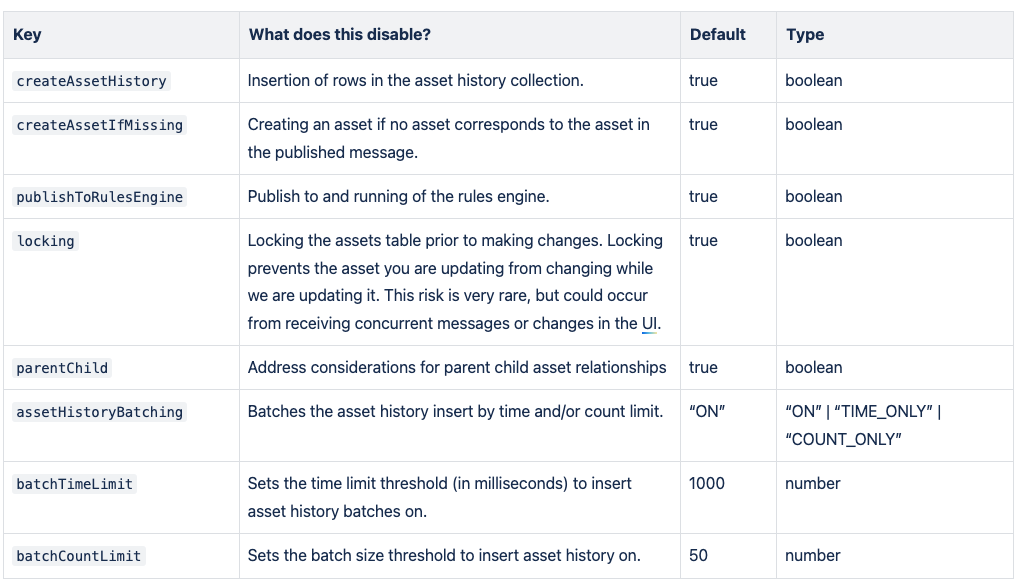Click the "Default" column header

point(717,35)
